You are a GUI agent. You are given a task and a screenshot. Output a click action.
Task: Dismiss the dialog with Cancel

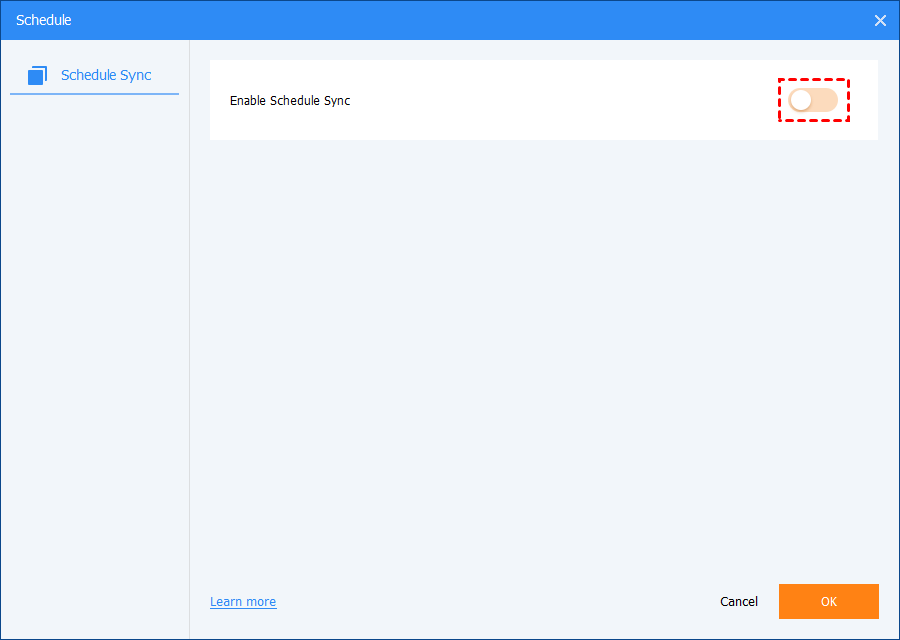click(739, 602)
